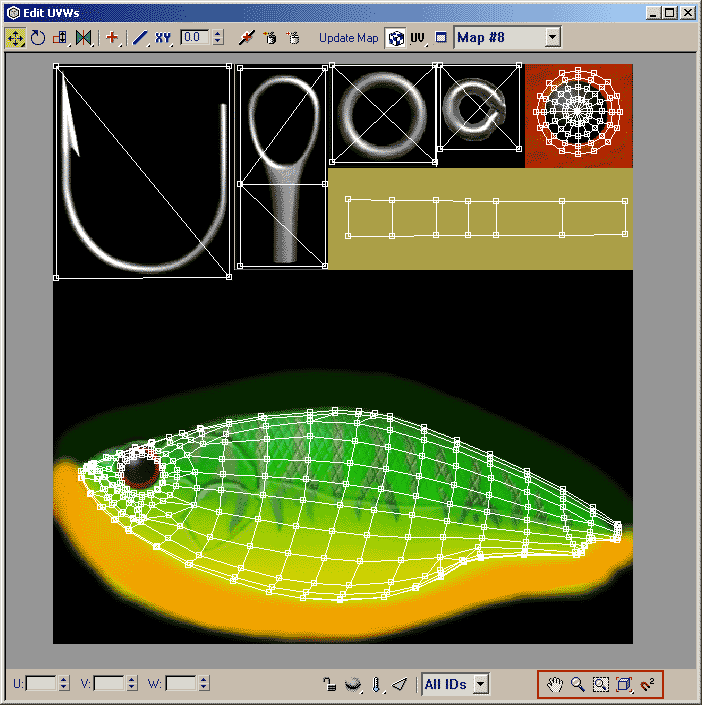Toggle the Show Map checkered cube icon
The height and width of the screenshot is (705, 702).
(x=395, y=38)
